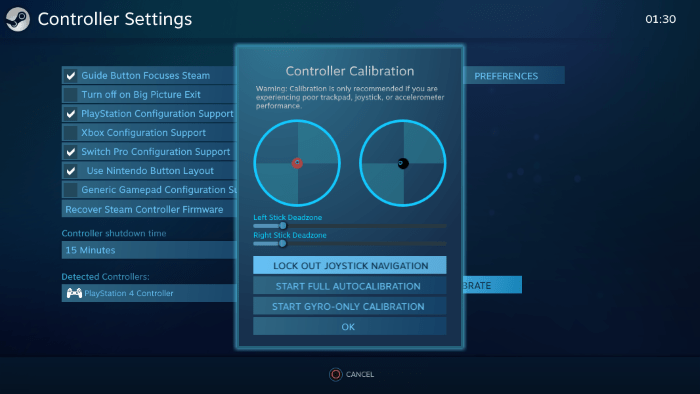Click the Steam logo icon
Viewport: 700px width, 394px height.
click(18, 19)
